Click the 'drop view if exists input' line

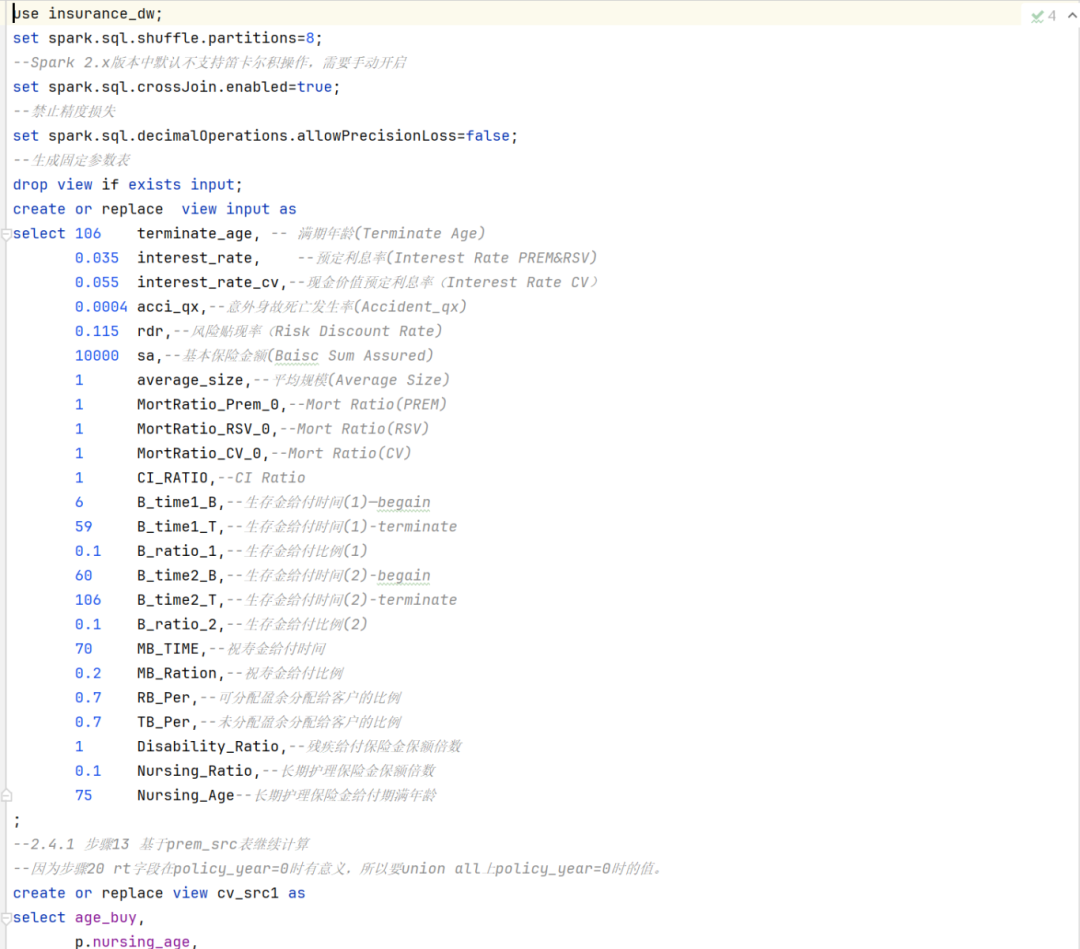[x=127, y=185]
